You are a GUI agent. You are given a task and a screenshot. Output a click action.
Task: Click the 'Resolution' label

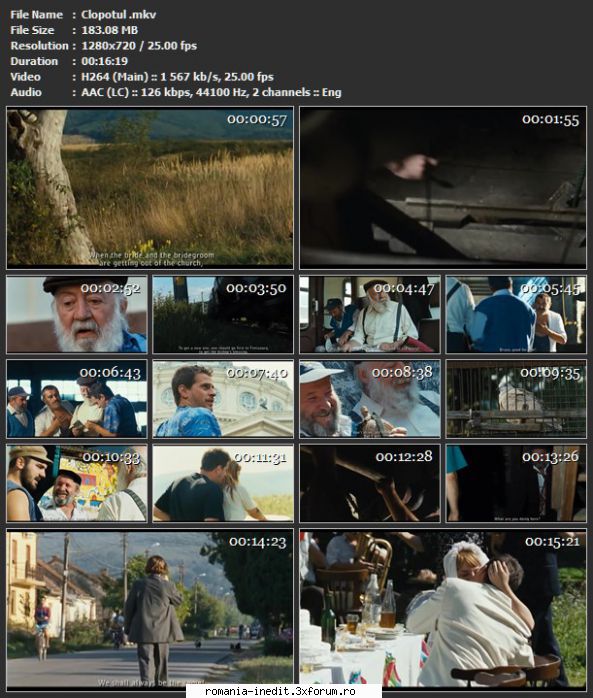coord(40,46)
